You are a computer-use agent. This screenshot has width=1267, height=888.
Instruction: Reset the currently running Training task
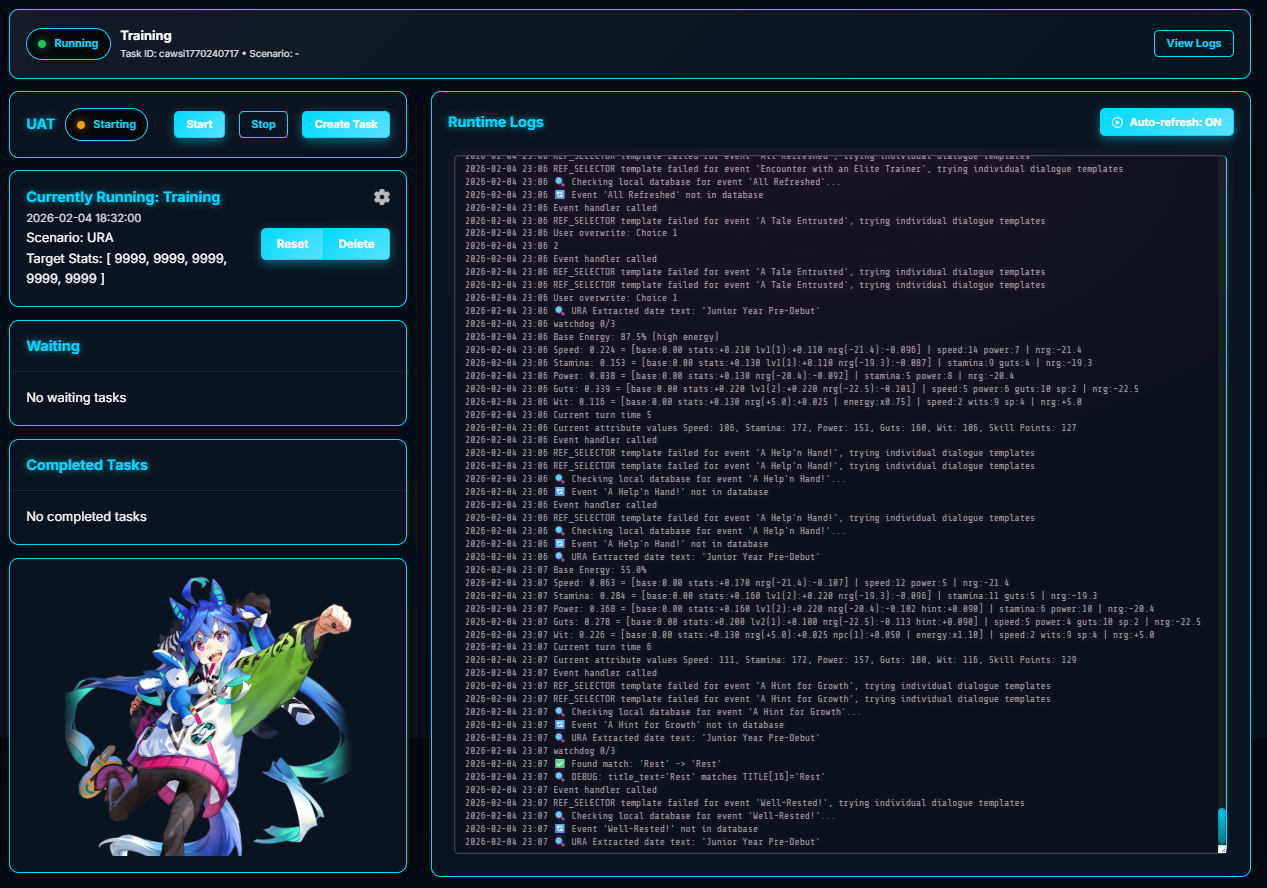click(292, 244)
